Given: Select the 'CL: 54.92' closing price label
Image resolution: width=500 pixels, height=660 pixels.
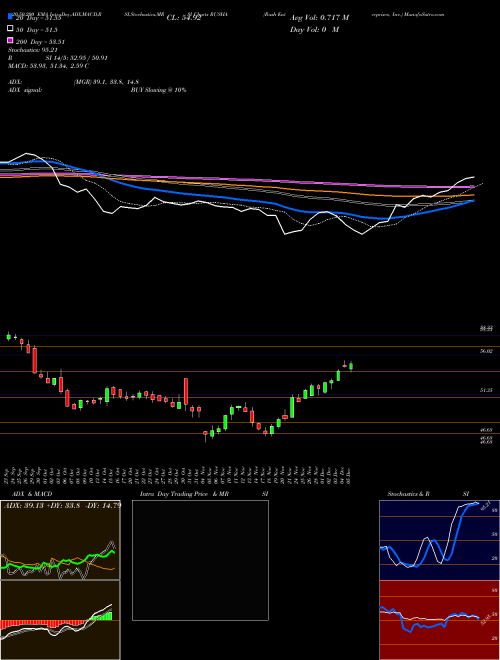Looking at the screenshot, I should [x=184, y=18].
